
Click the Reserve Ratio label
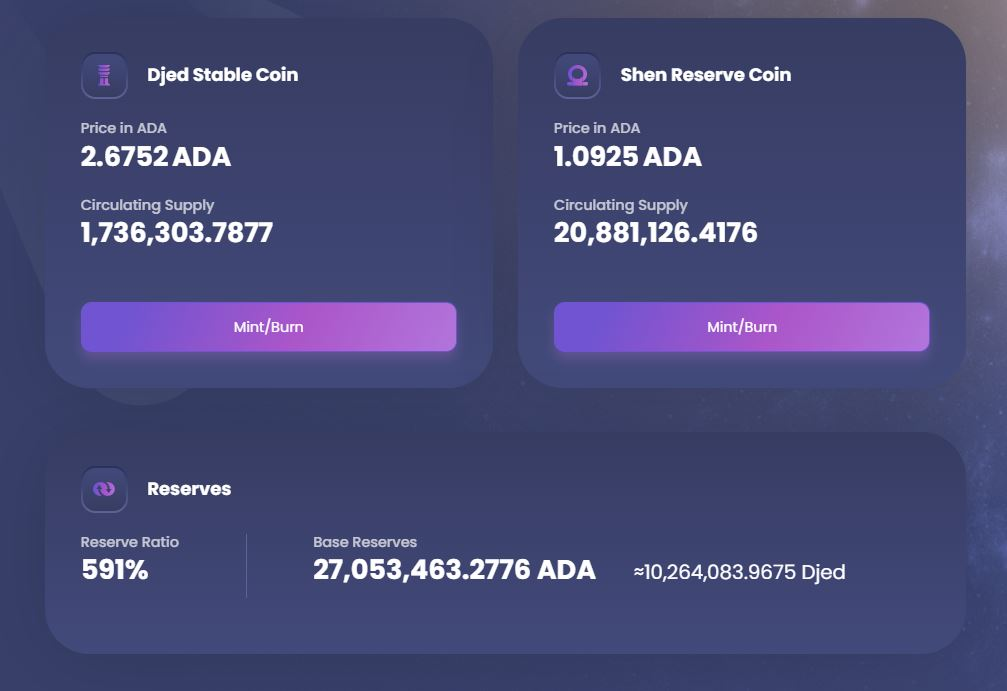(130, 542)
